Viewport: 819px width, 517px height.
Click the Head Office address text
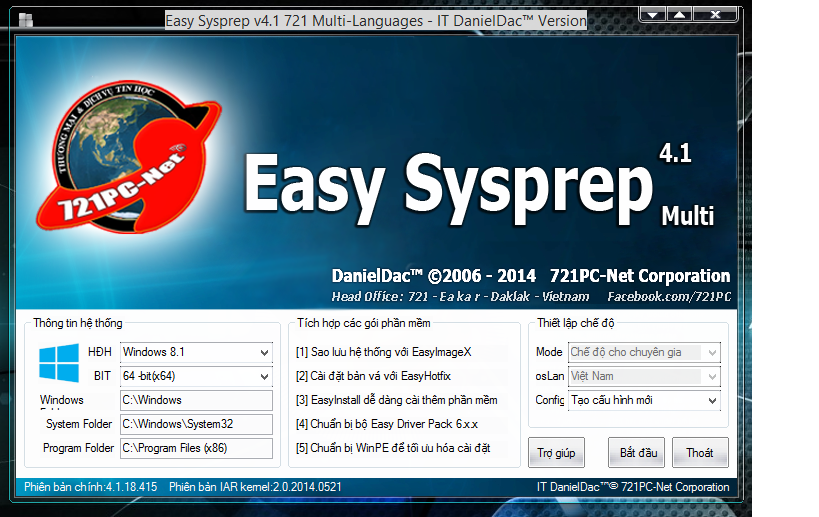point(460,297)
